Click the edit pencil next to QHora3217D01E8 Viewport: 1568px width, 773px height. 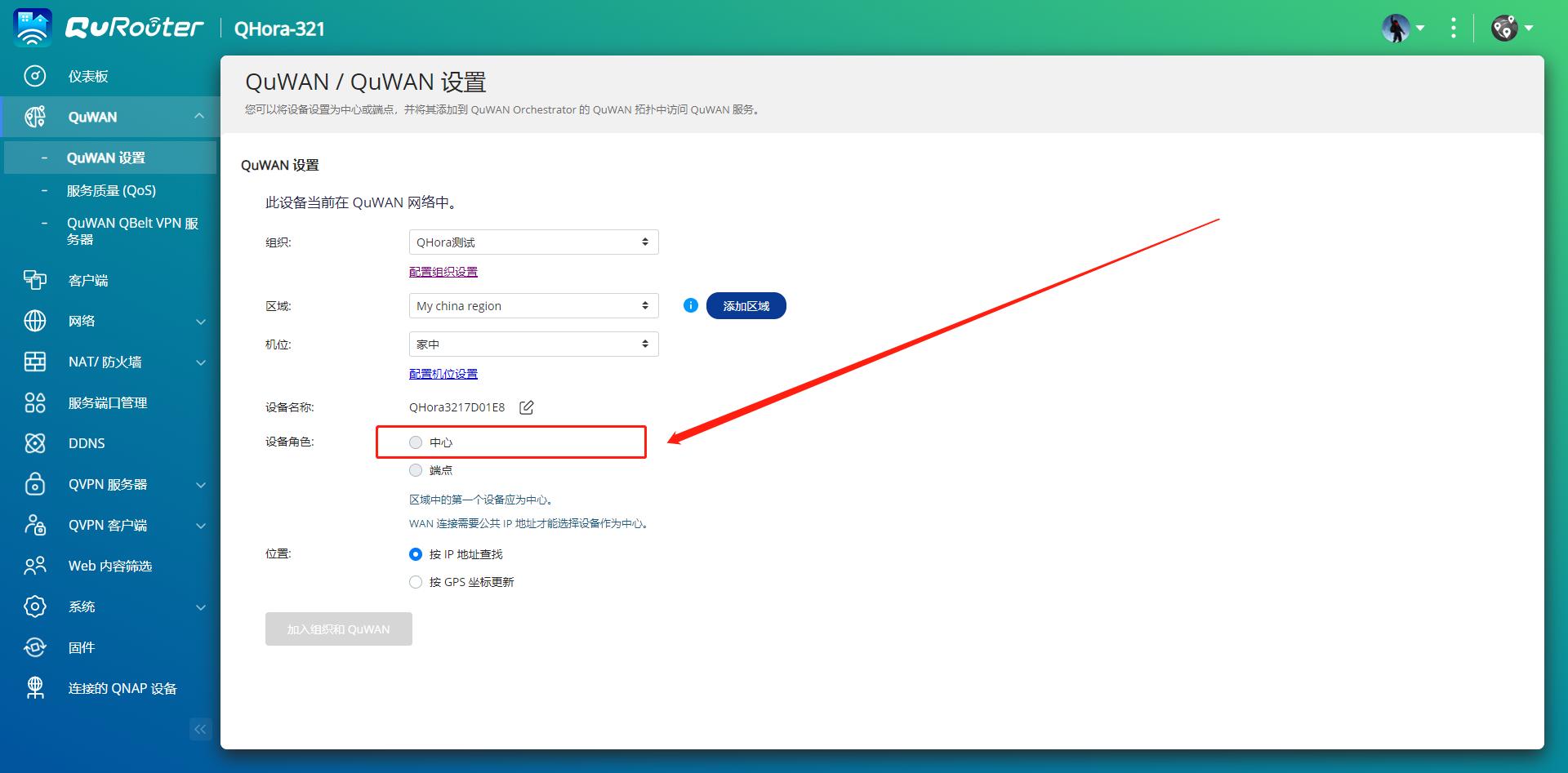(x=527, y=406)
